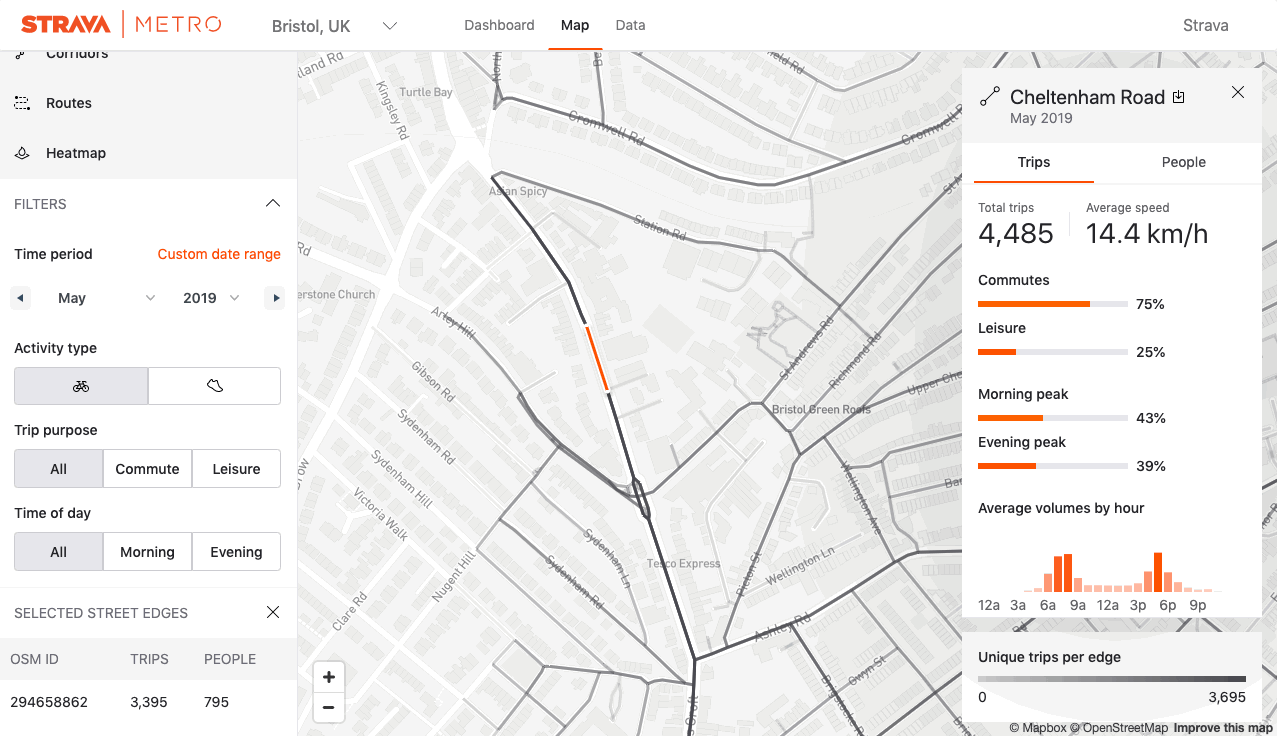Click the 795 people value
1277x736 pixels.
(x=217, y=702)
